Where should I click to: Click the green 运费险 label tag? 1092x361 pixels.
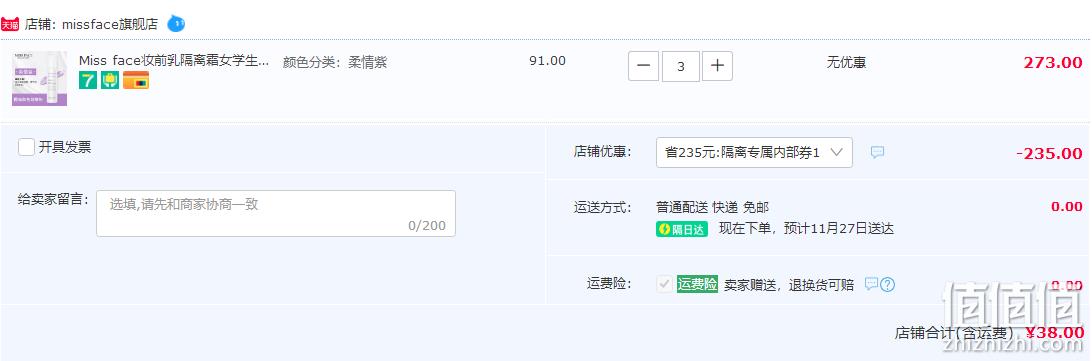tap(697, 284)
